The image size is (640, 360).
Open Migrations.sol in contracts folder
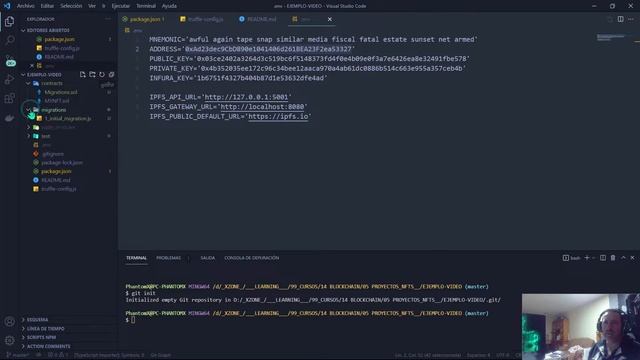click(61, 92)
